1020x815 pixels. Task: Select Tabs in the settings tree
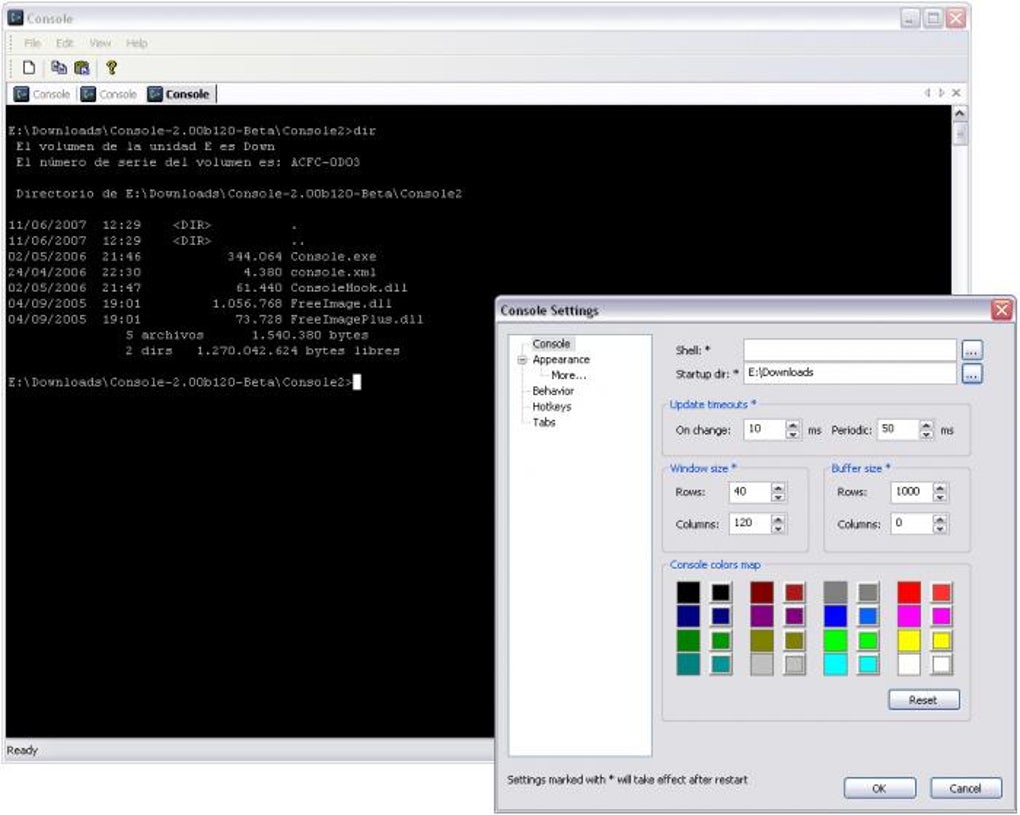tap(544, 422)
